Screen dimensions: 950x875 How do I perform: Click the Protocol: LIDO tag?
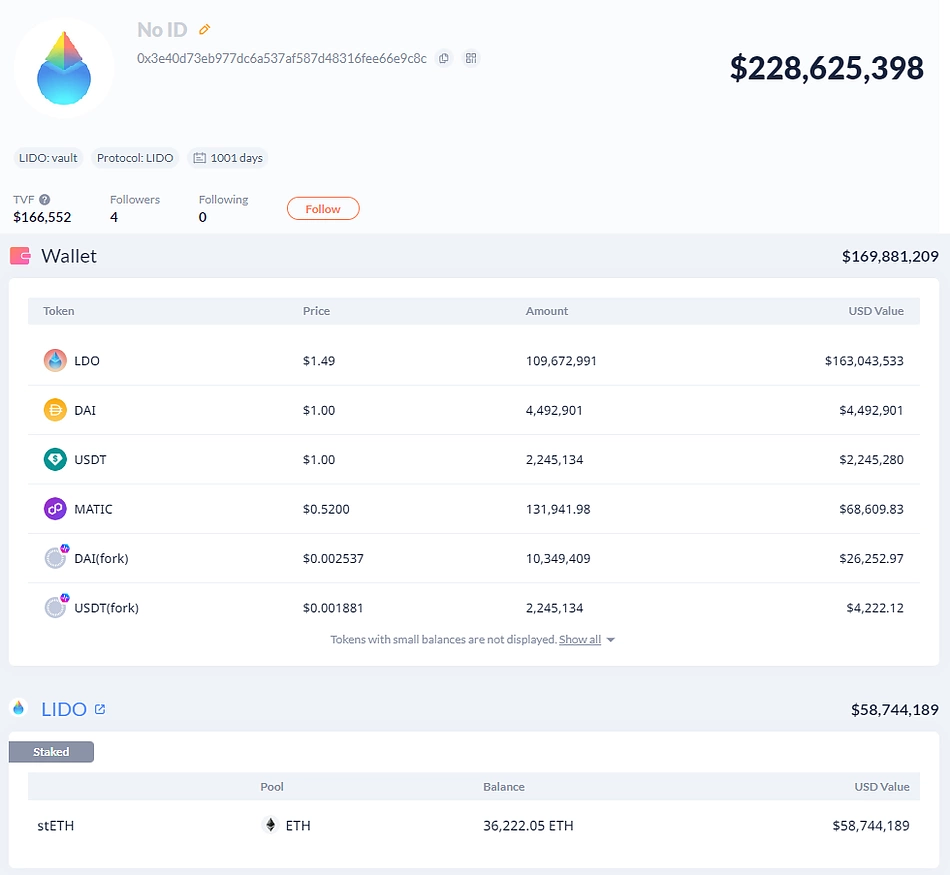pyautogui.click(x=135, y=158)
